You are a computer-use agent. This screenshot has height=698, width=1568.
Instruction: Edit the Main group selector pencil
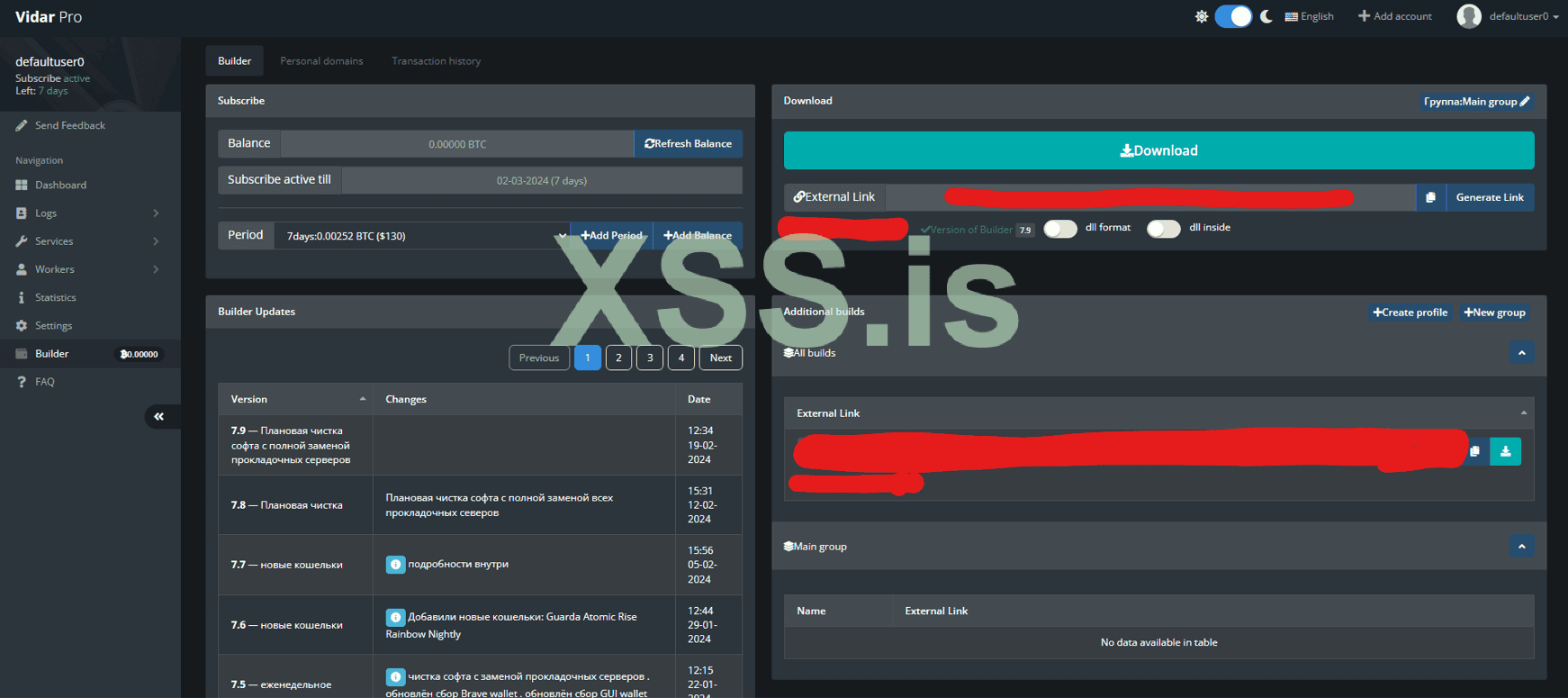click(1525, 102)
